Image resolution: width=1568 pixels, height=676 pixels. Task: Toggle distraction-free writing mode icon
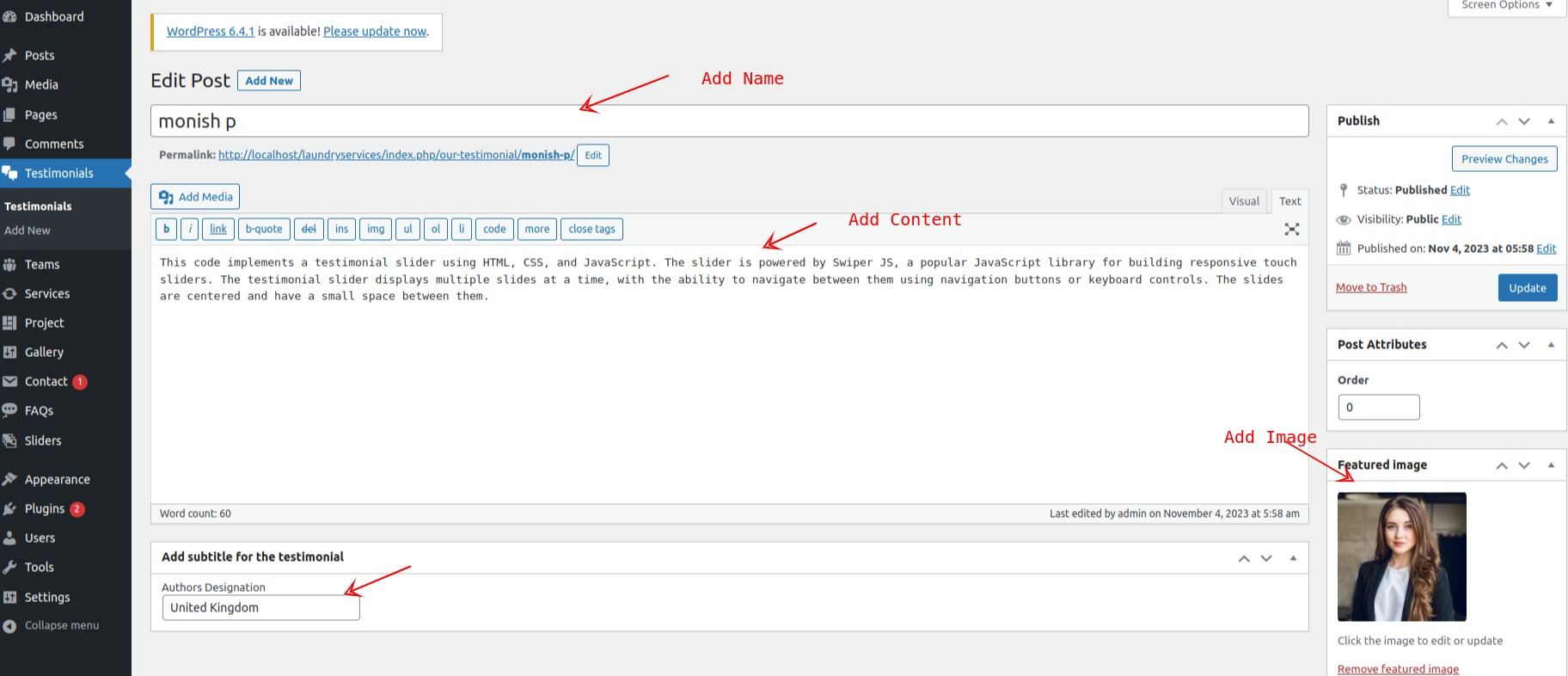[1291, 229]
